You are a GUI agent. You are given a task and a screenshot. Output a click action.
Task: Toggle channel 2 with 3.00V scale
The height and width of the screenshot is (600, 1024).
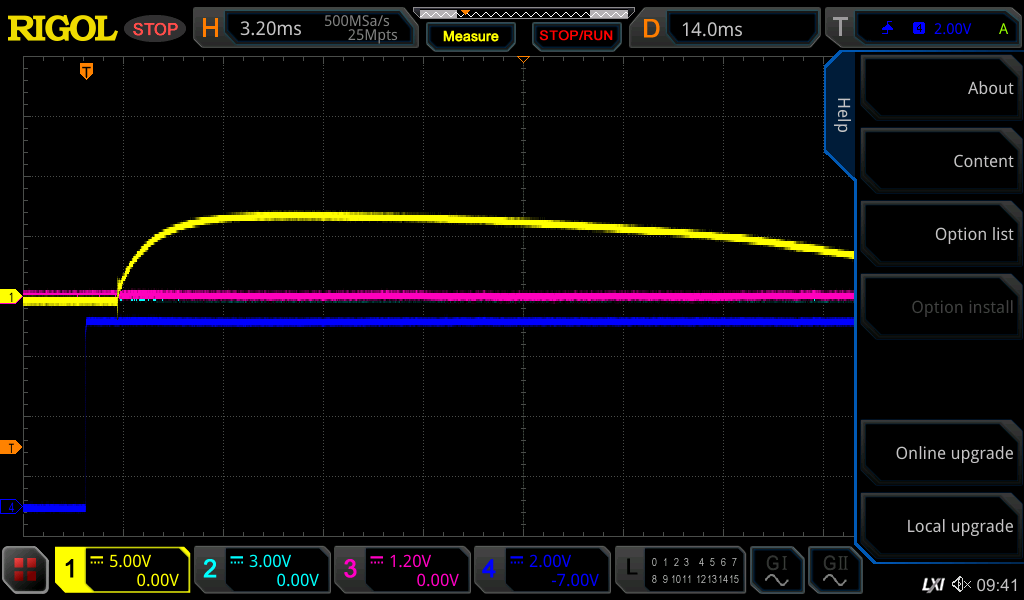pyautogui.click(x=262, y=570)
